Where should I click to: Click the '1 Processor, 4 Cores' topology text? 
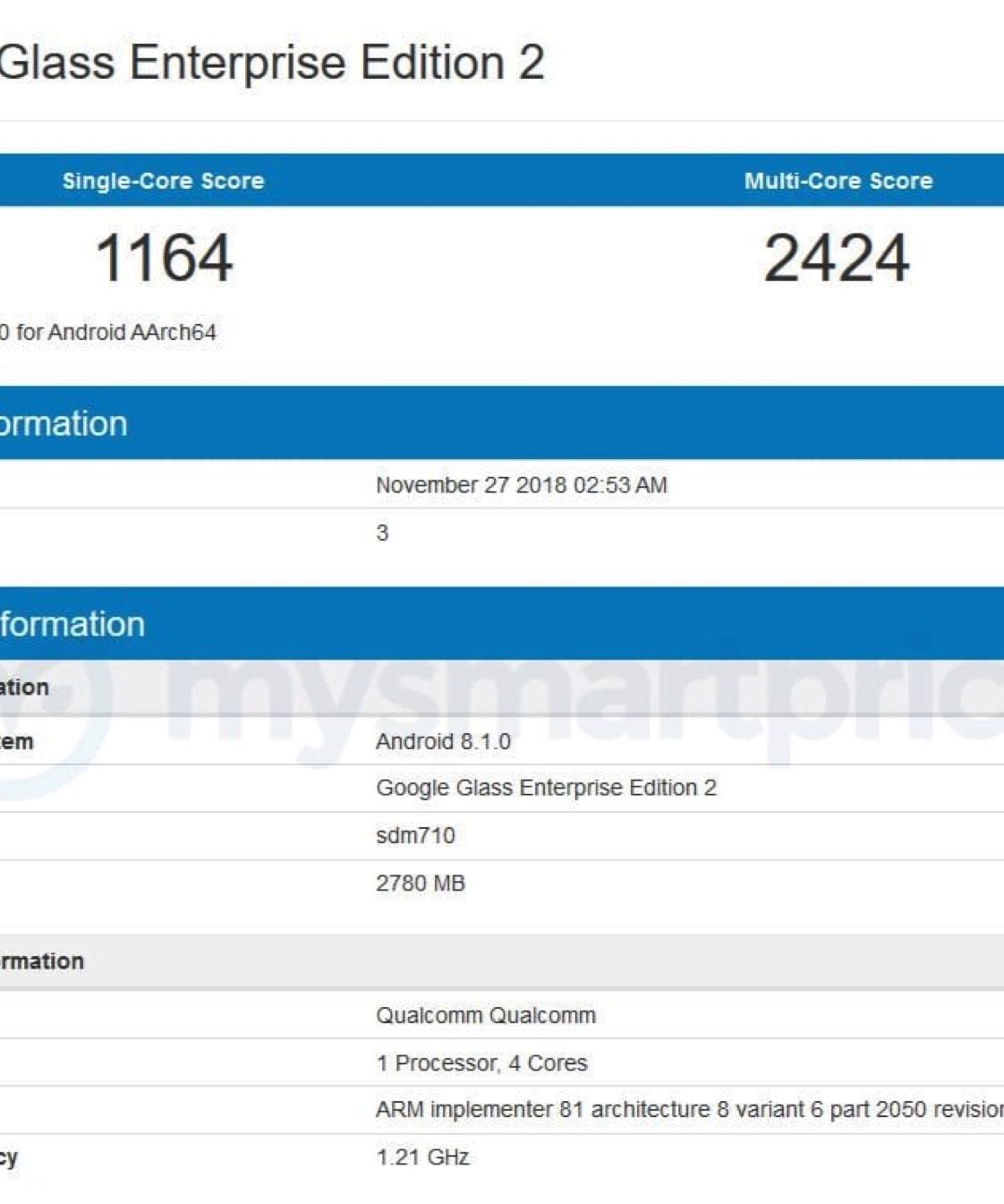(481, 1063)
